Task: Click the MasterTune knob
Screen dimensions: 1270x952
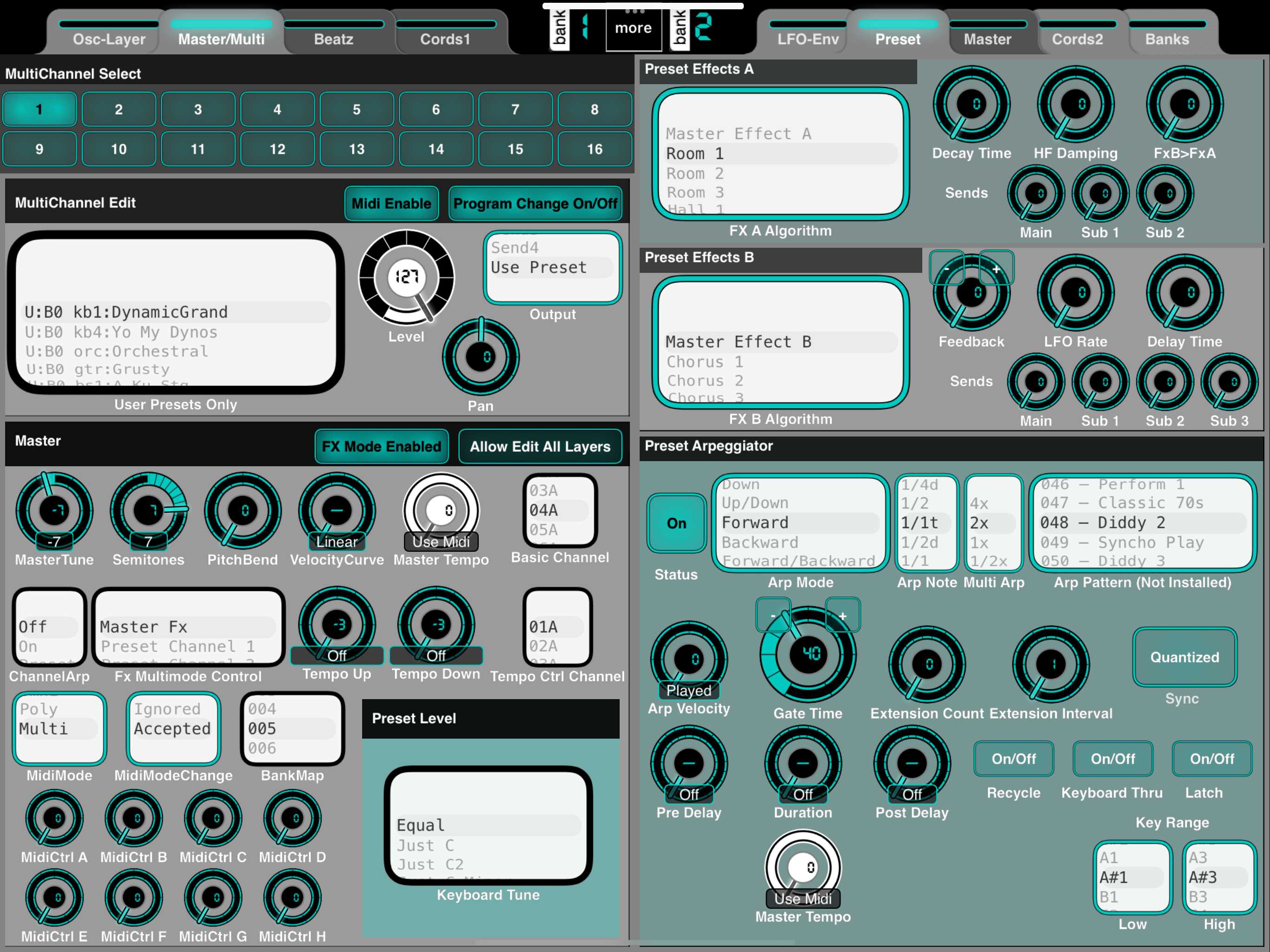Action: pos(54,510)
